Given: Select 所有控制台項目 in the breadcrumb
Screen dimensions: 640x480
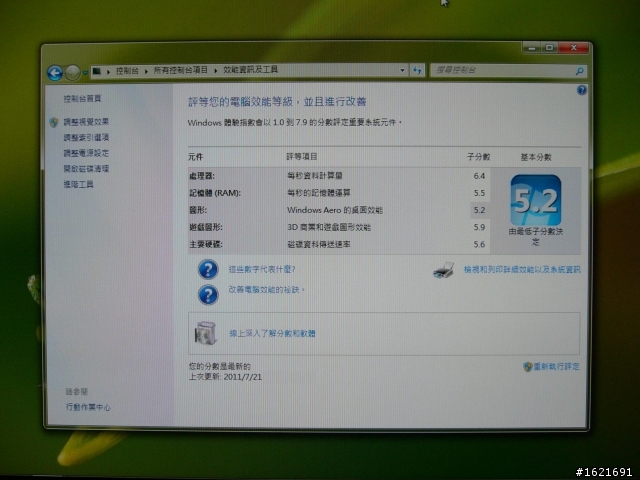Looking at the screenshot, I should coord(180,70).
